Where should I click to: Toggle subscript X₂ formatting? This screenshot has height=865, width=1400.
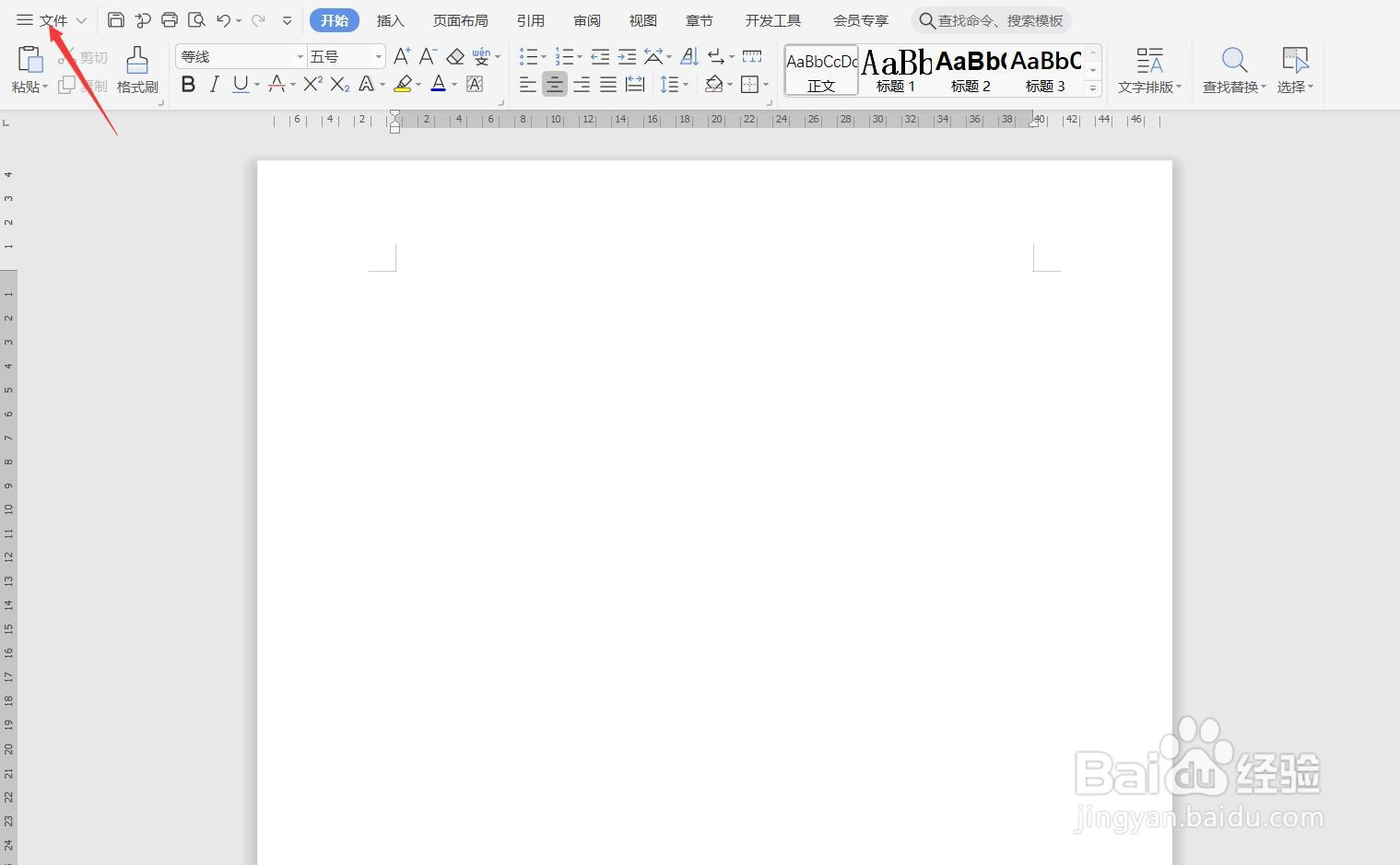click(x=339, y=85)
